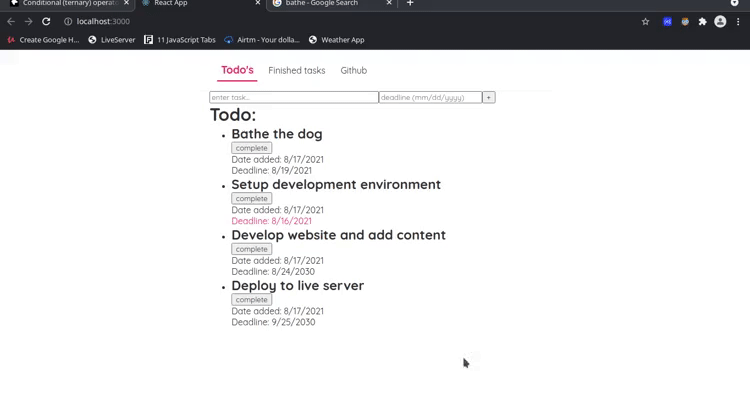750x400 pixels.
Task: Click the Deadline: 9/25/2030 text
Action: pos(273,322)
